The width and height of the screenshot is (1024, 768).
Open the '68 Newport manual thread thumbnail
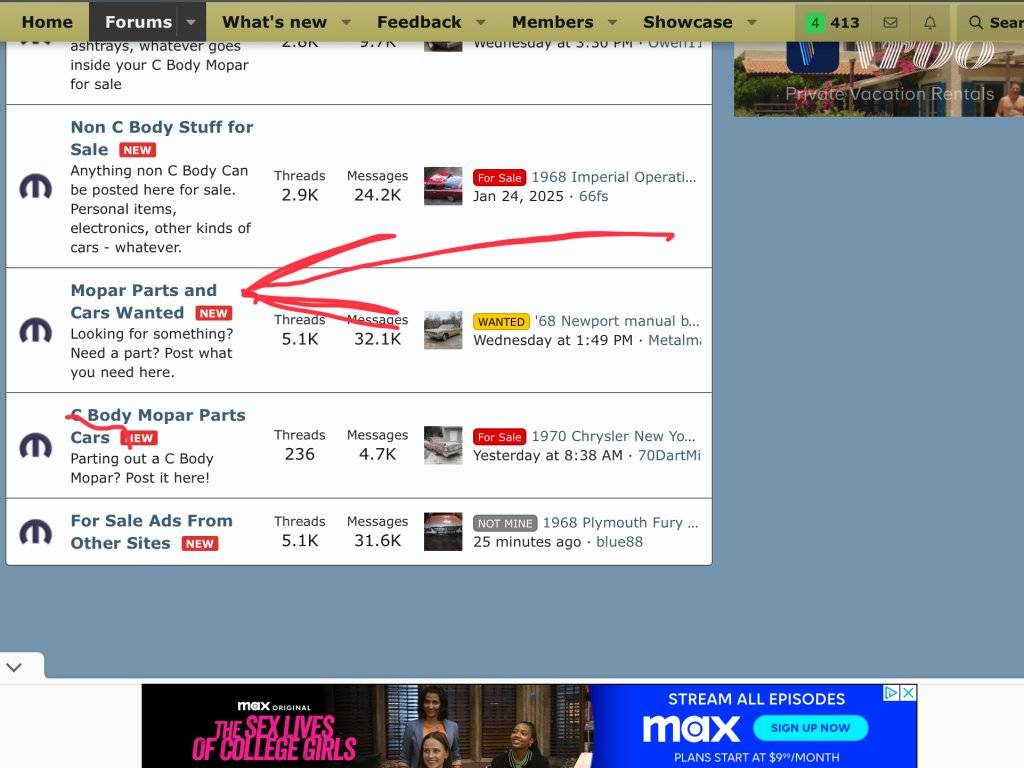(x=443, y=330)
